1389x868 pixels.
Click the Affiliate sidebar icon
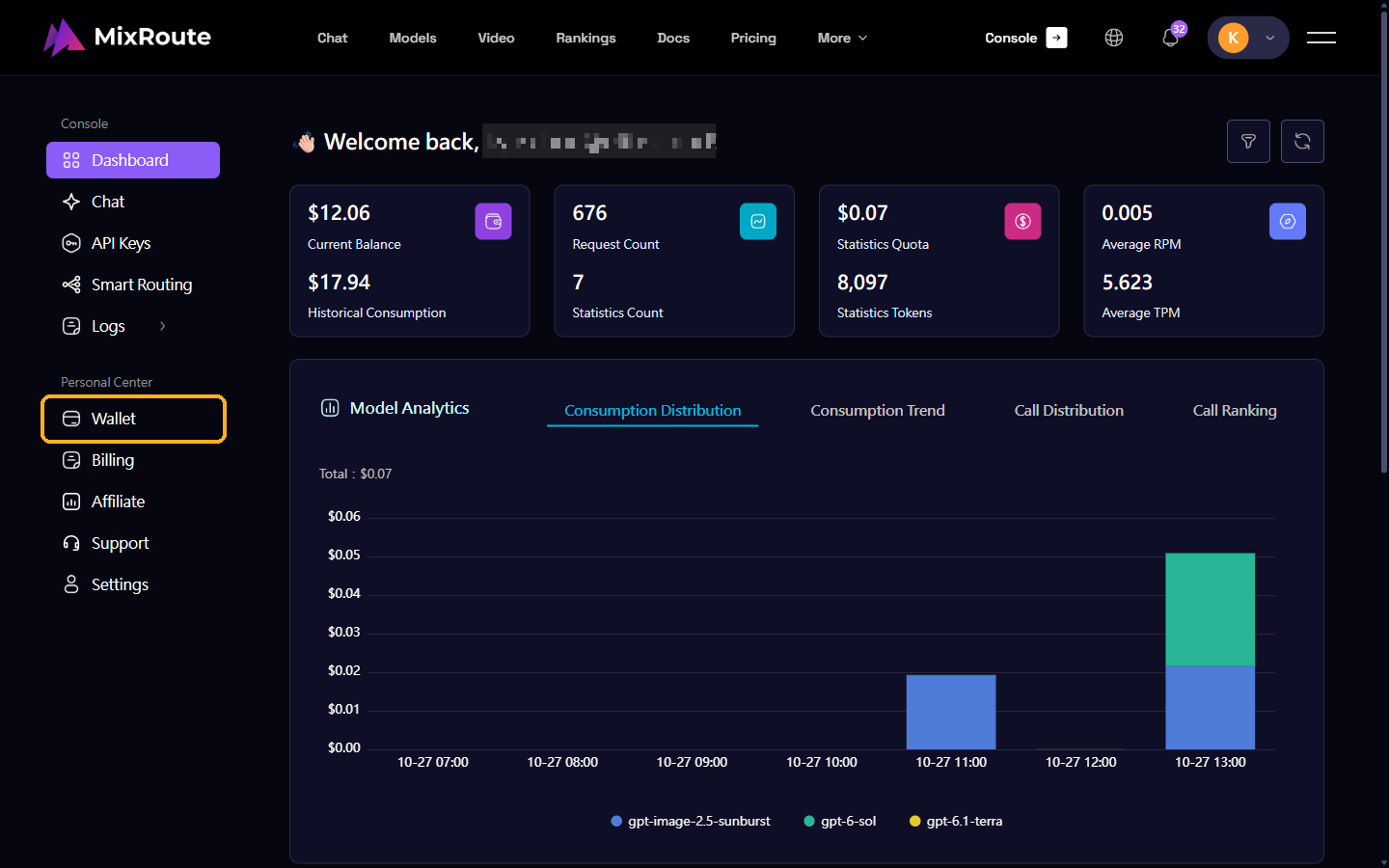click(x=71, y=502)
